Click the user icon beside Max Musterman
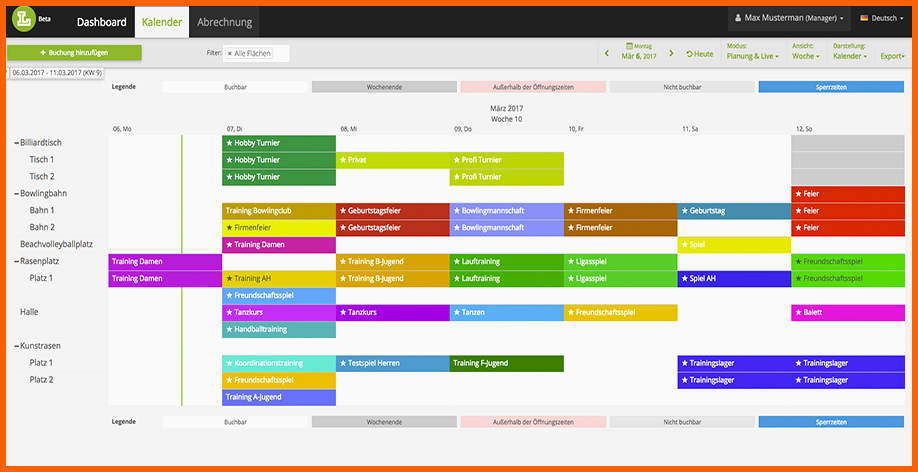Image resolution: width=918 pixels, height=472 pixels. point(738,18)
